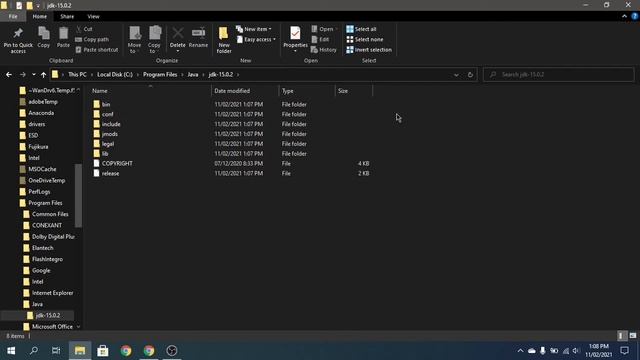Switch to the Home tab

pos(40,16)
